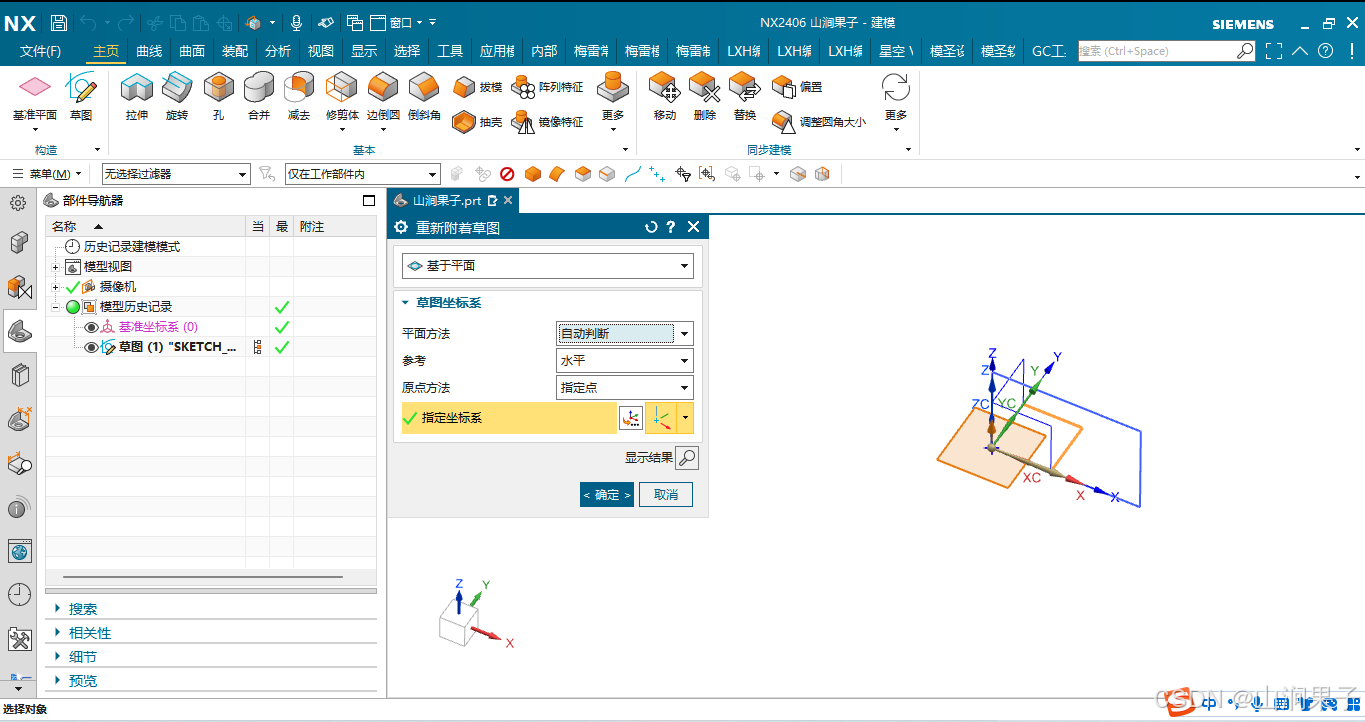The image size is (1365, 722).
Task: Open the 原点方法 指定点 dropdown
Action: [683, 387]
